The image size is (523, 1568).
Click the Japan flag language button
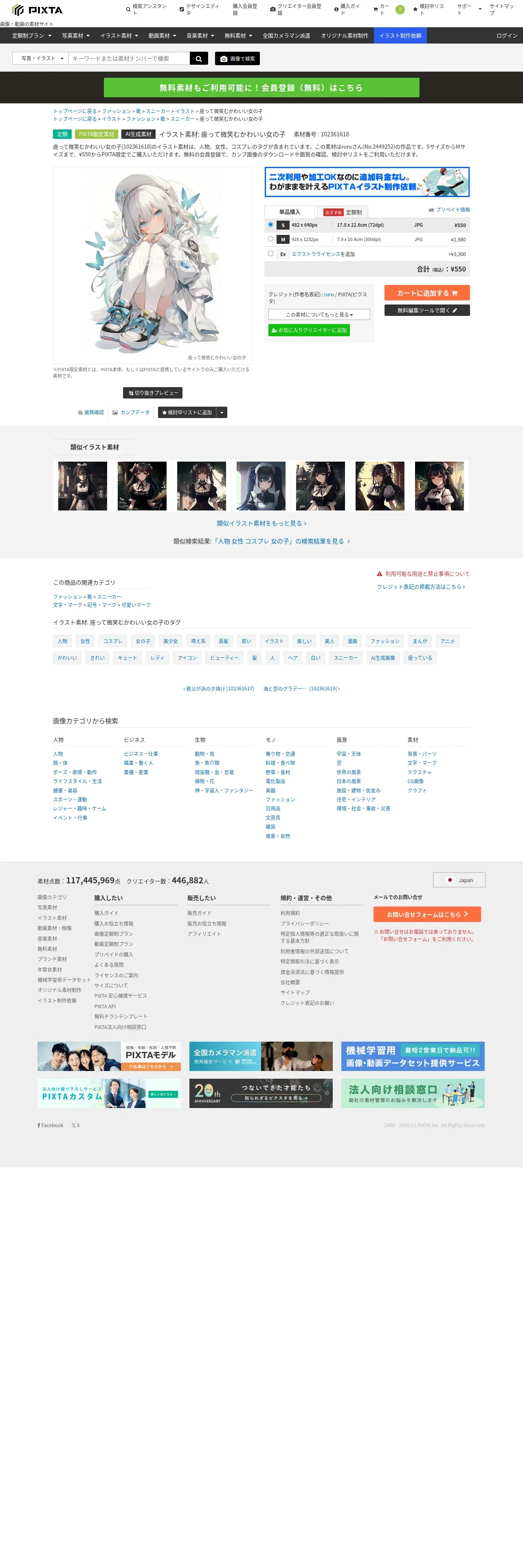tap(459, 880)
